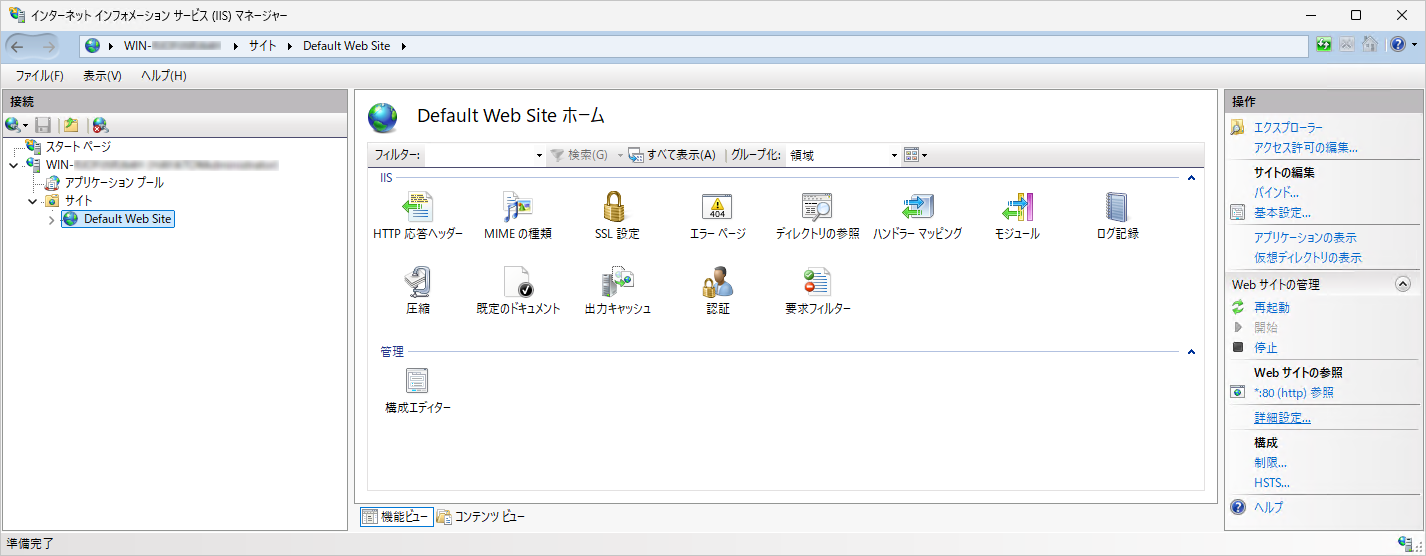Click the 詳細設定... link
Viewport: 1426px width, 556px height.
click(x=1282, y=418)
